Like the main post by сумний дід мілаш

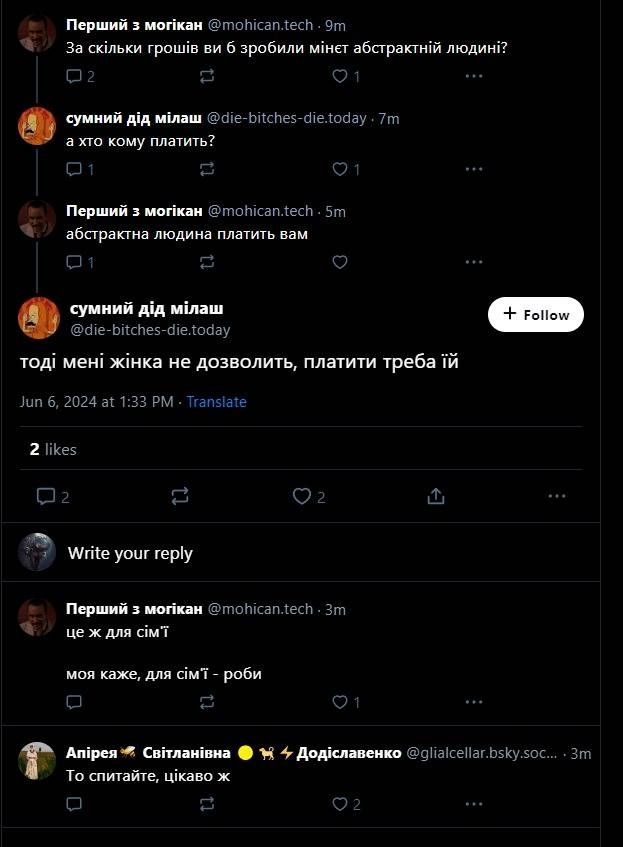coord(303,496)
